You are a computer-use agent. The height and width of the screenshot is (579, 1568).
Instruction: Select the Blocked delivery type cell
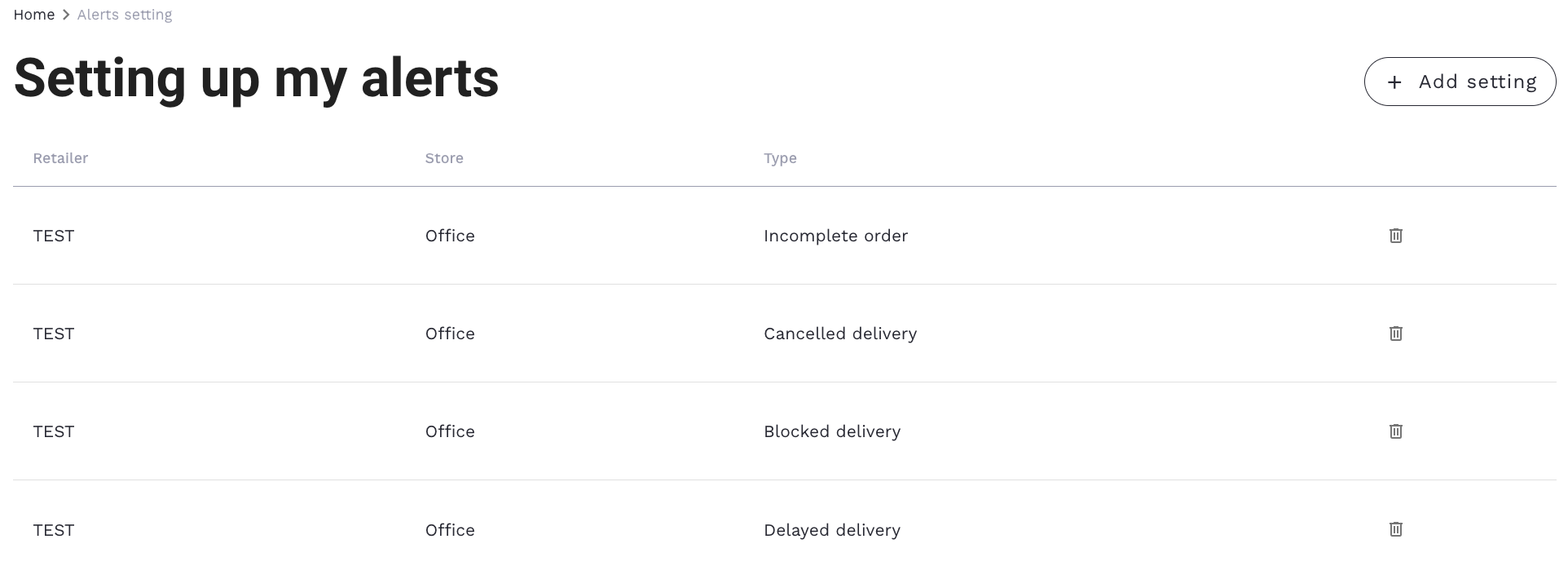832,431
